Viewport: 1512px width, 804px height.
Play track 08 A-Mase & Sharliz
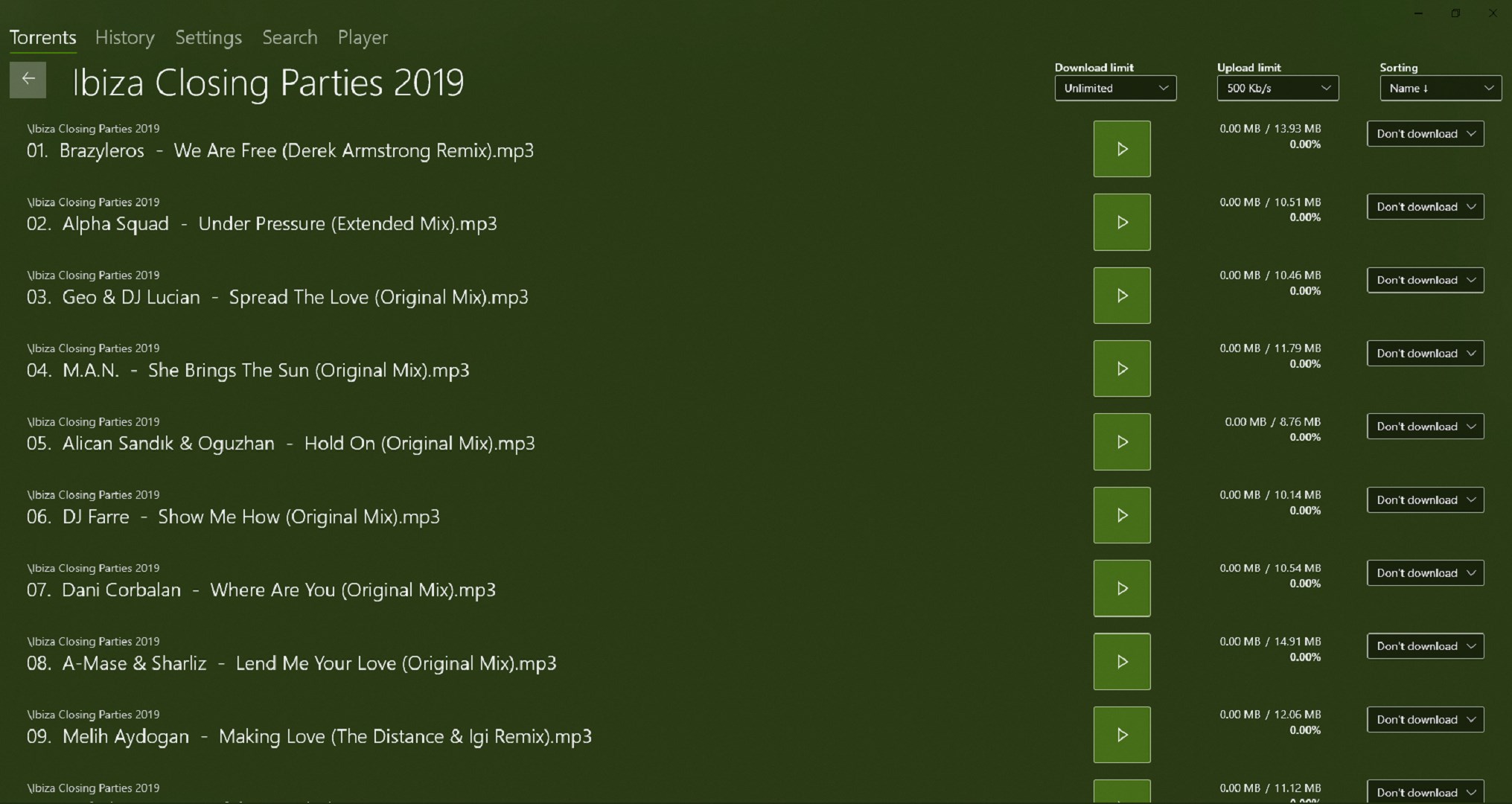1121,661
